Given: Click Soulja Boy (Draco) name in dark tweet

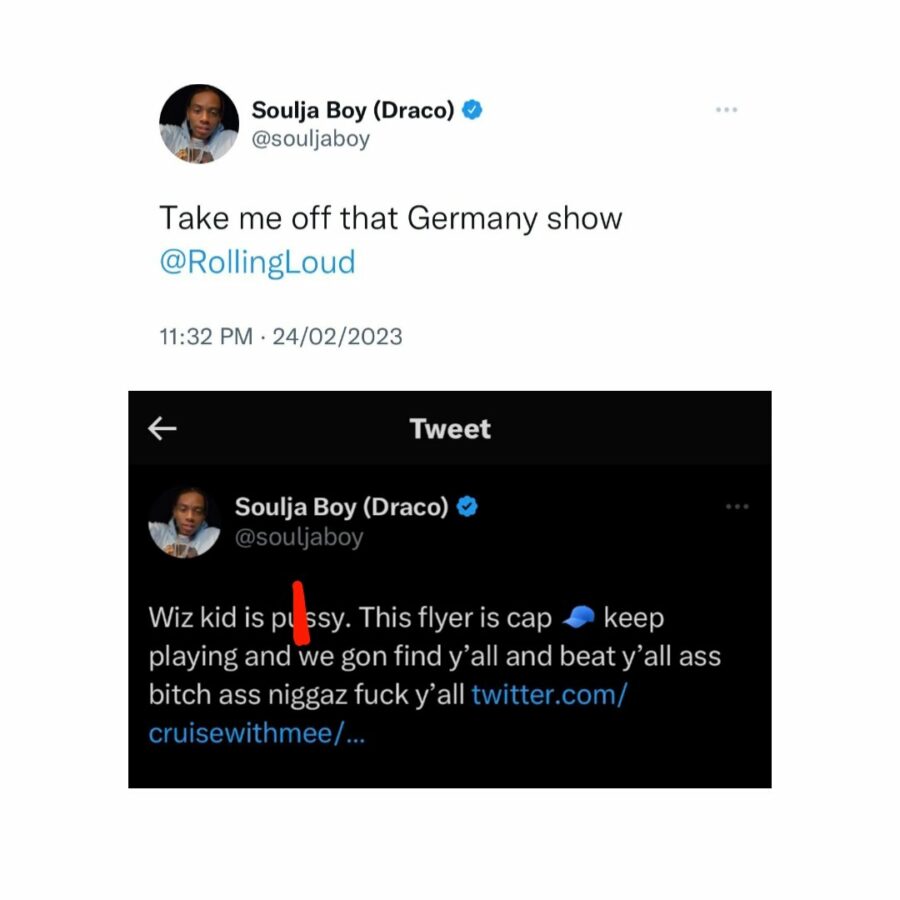Looking at the screenshot, I should pyautogui.click(x=342, y=506).
